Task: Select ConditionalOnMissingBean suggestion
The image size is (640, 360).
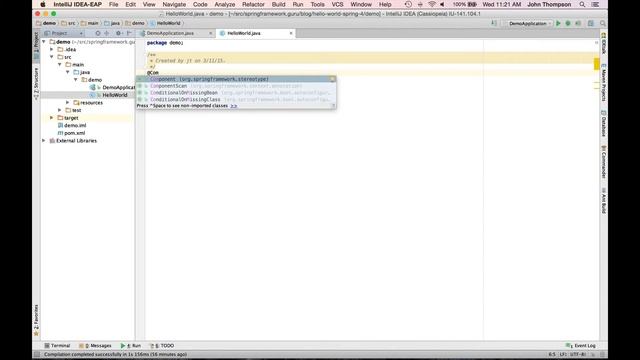Action: (236, 93)
